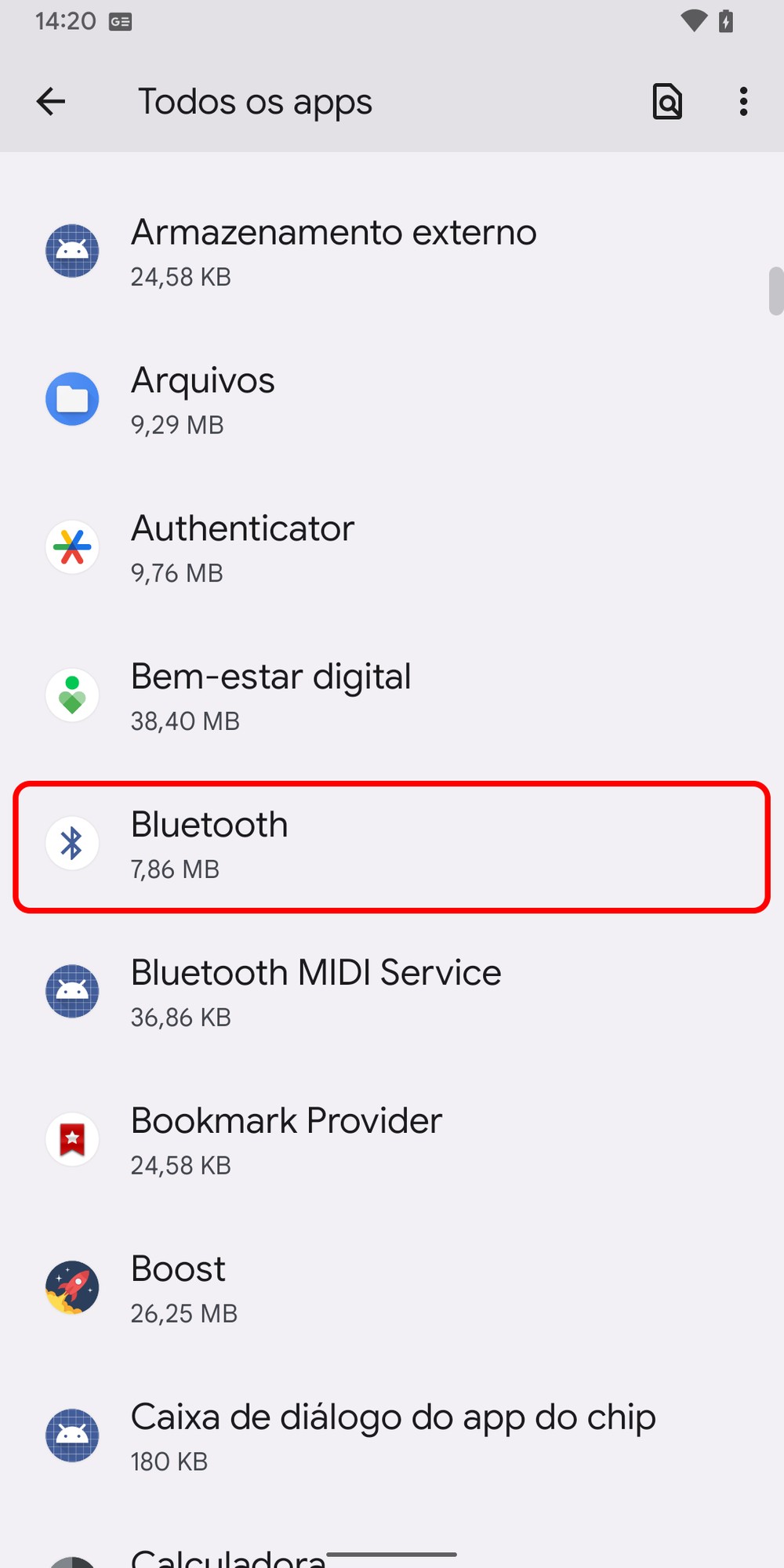Tap the Wi-Fi status bar icon
The image size is (784, 1568).
point(693,21)
